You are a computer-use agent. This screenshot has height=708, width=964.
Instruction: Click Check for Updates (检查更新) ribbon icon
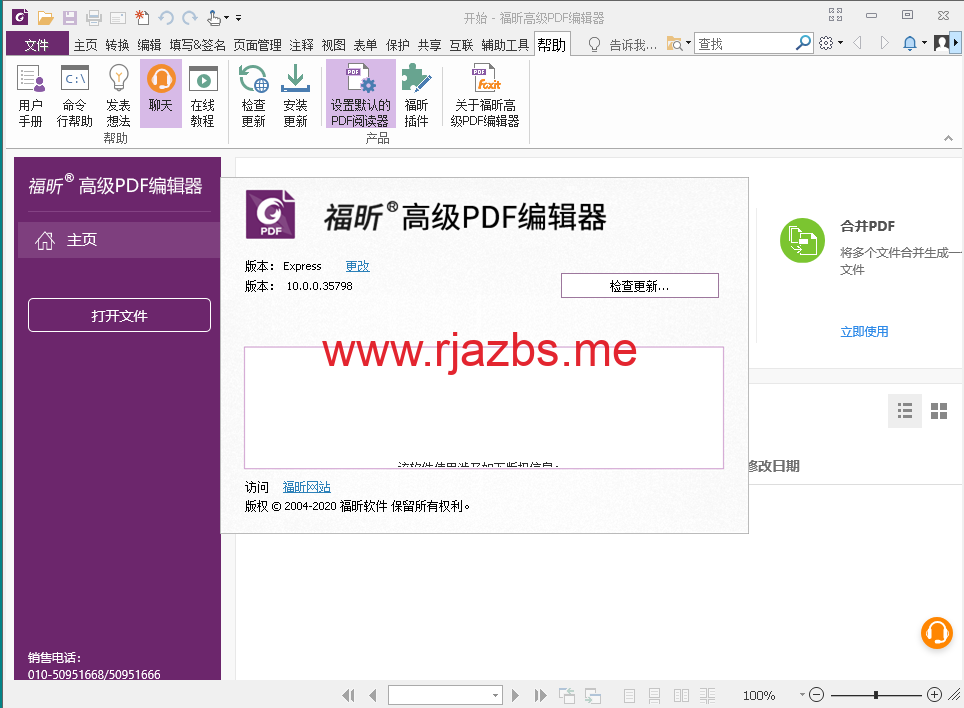(253, 95)
